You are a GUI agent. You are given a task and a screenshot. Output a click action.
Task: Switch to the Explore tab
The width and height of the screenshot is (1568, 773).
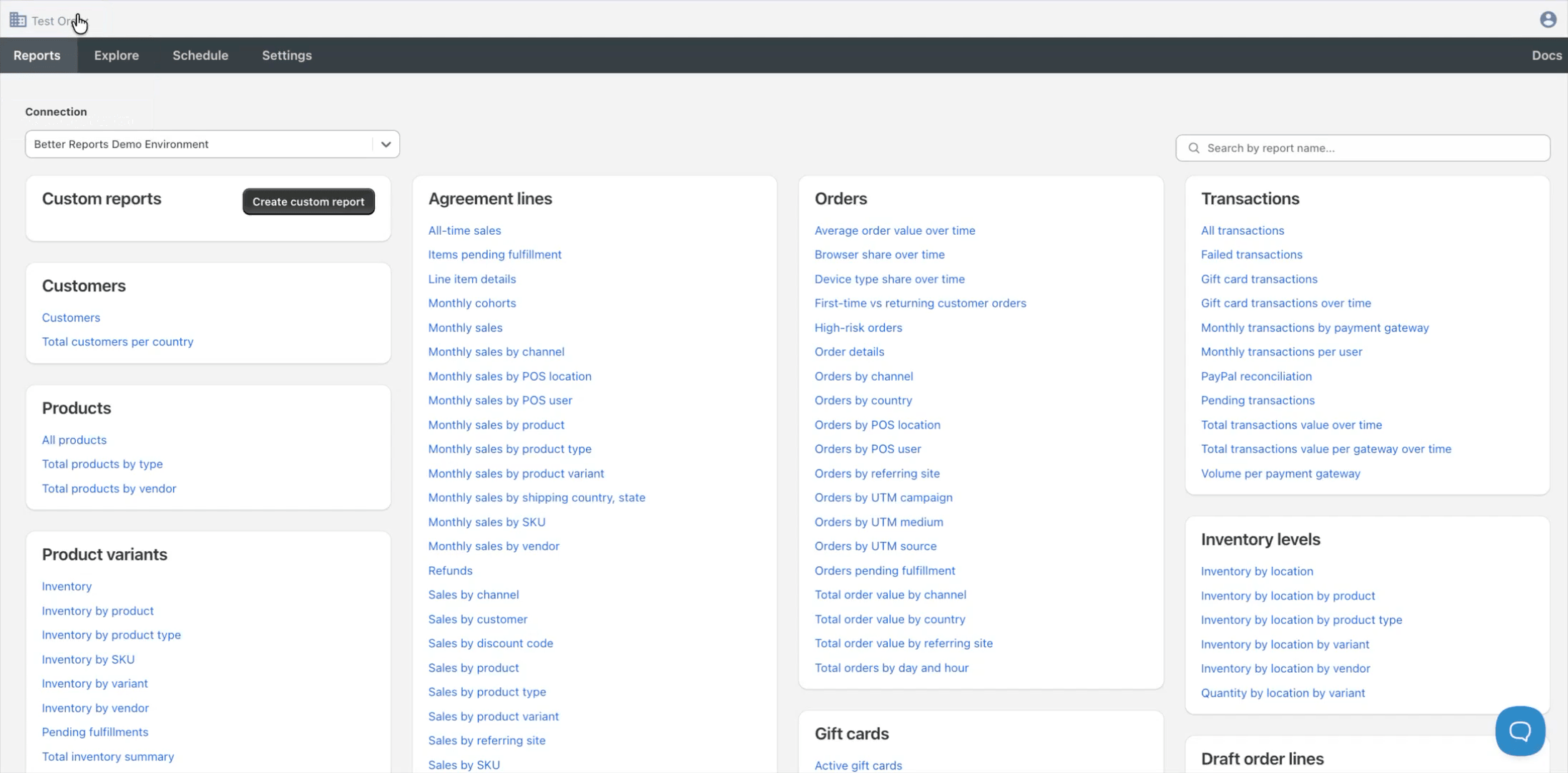117,55
